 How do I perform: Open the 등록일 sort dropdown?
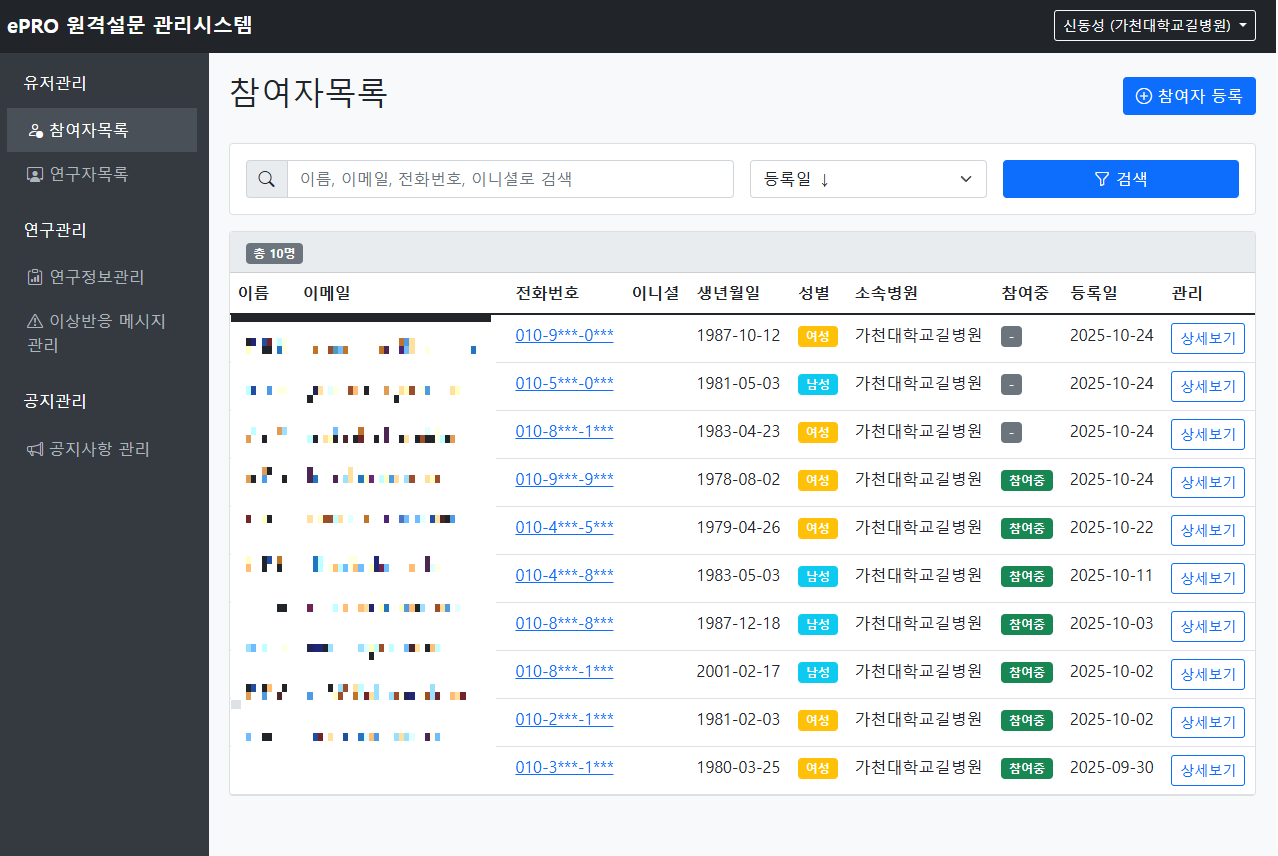(867, 178)
